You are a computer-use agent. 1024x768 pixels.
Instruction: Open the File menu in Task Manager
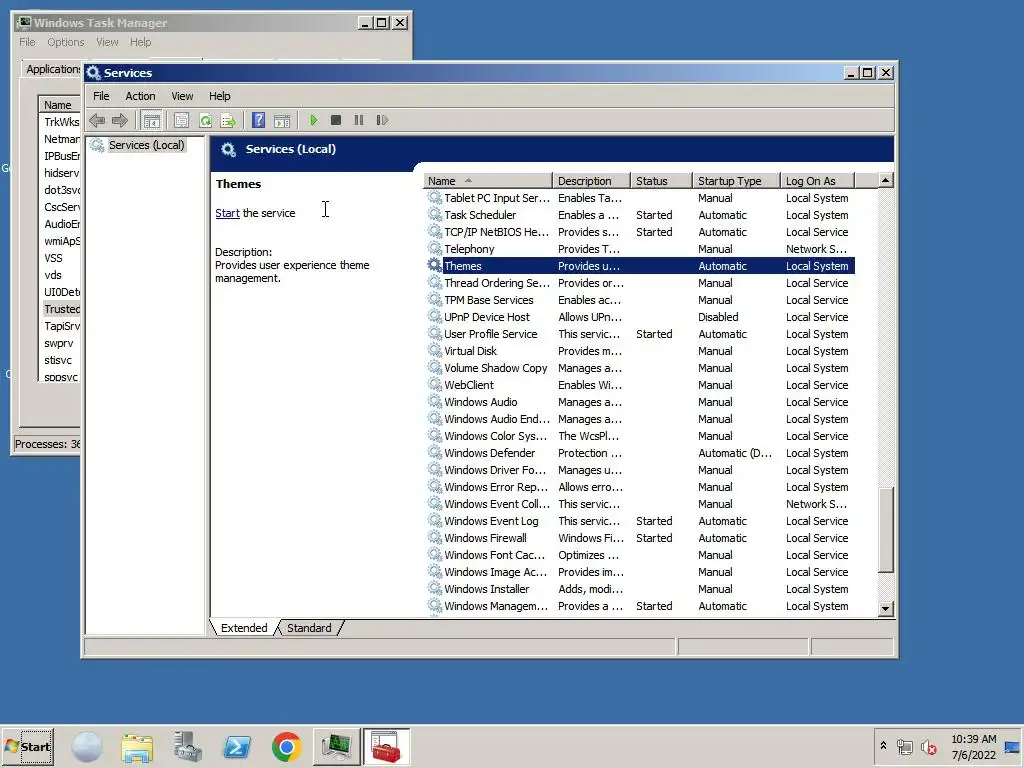click(x=27, y=42)
